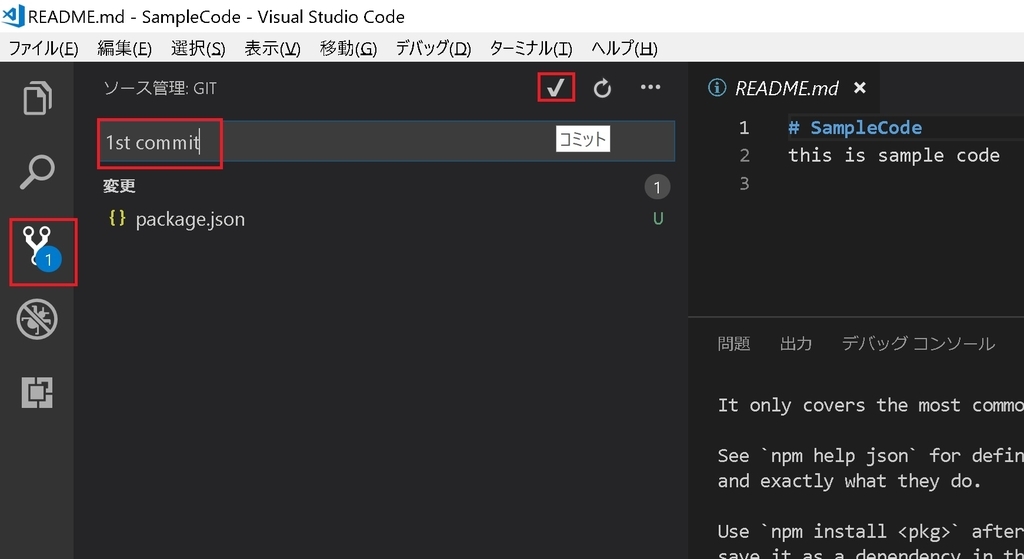Click line number 1 in editor gutter
1024x559 pixels.
[744, 128]
